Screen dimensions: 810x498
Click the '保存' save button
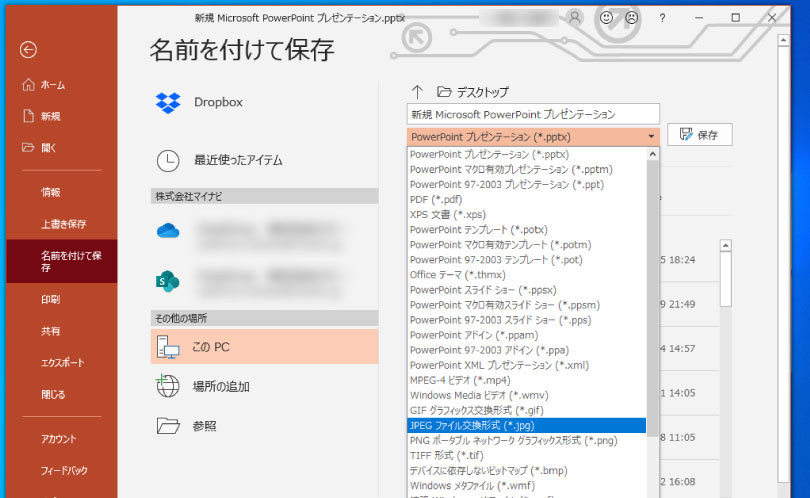(699, 135)
